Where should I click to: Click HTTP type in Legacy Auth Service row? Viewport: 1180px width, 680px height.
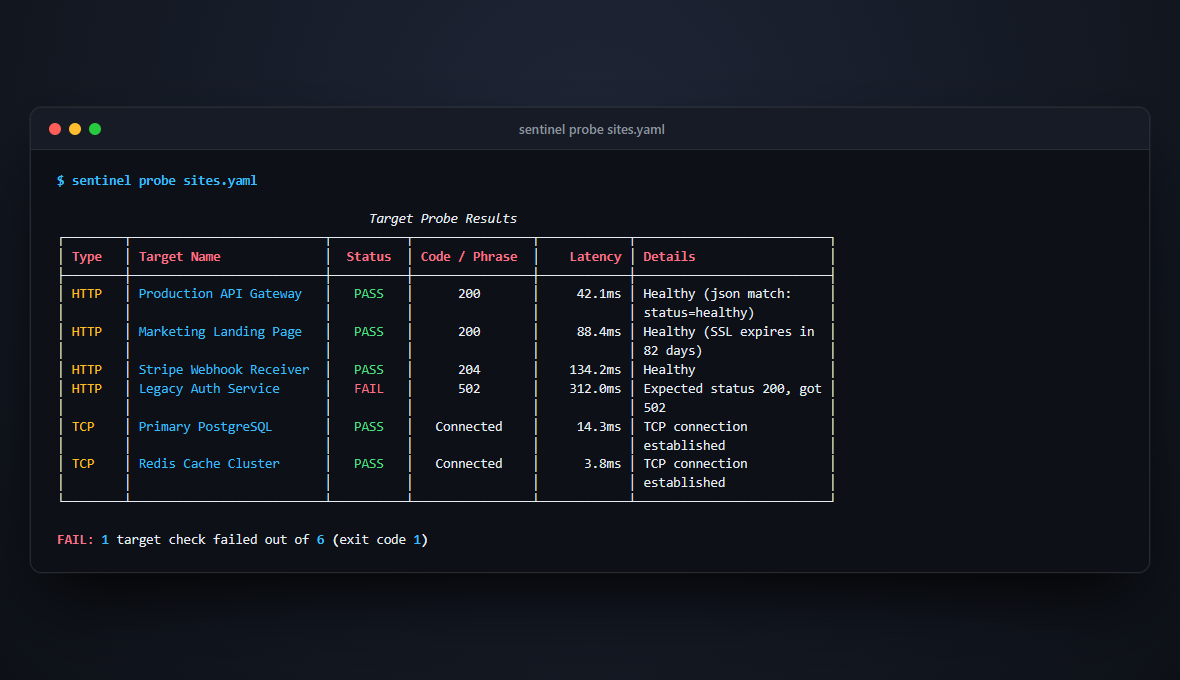[87, 389]
